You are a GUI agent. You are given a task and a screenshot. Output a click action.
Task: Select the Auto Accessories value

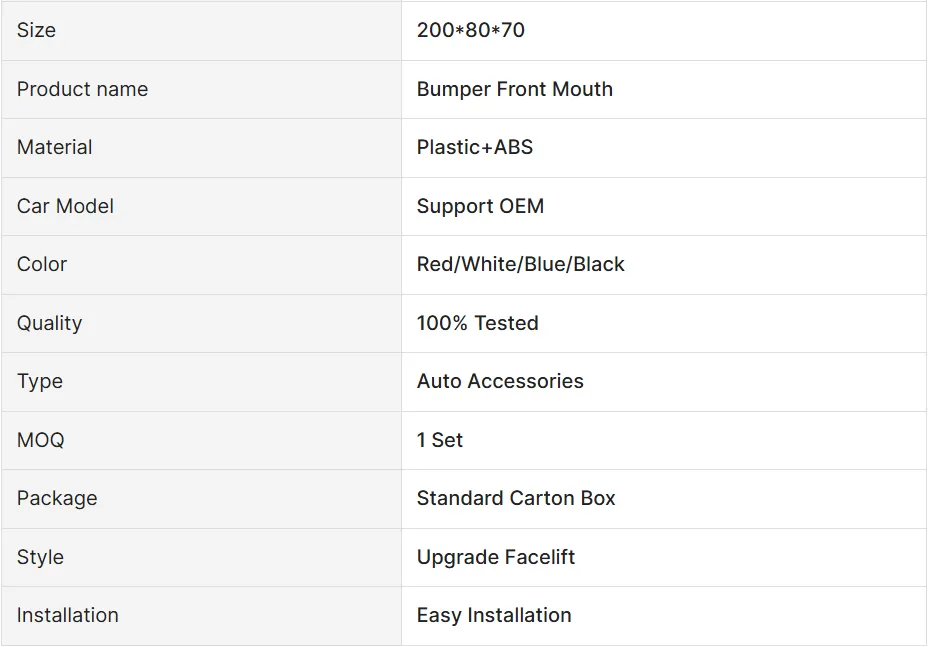coord(500,381)
